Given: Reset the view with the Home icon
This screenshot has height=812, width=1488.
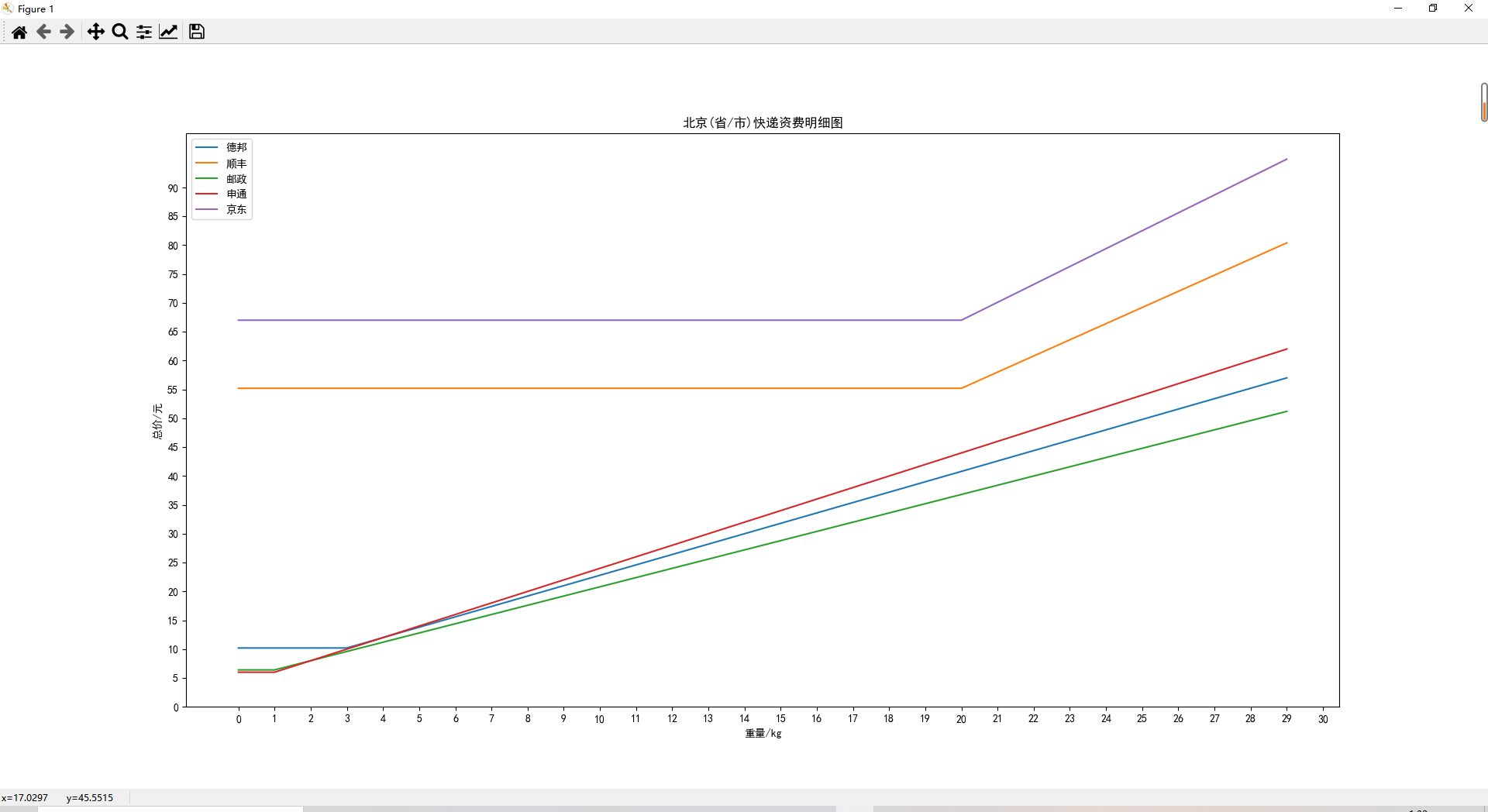Looking at the screenshot, I should 19,32.
